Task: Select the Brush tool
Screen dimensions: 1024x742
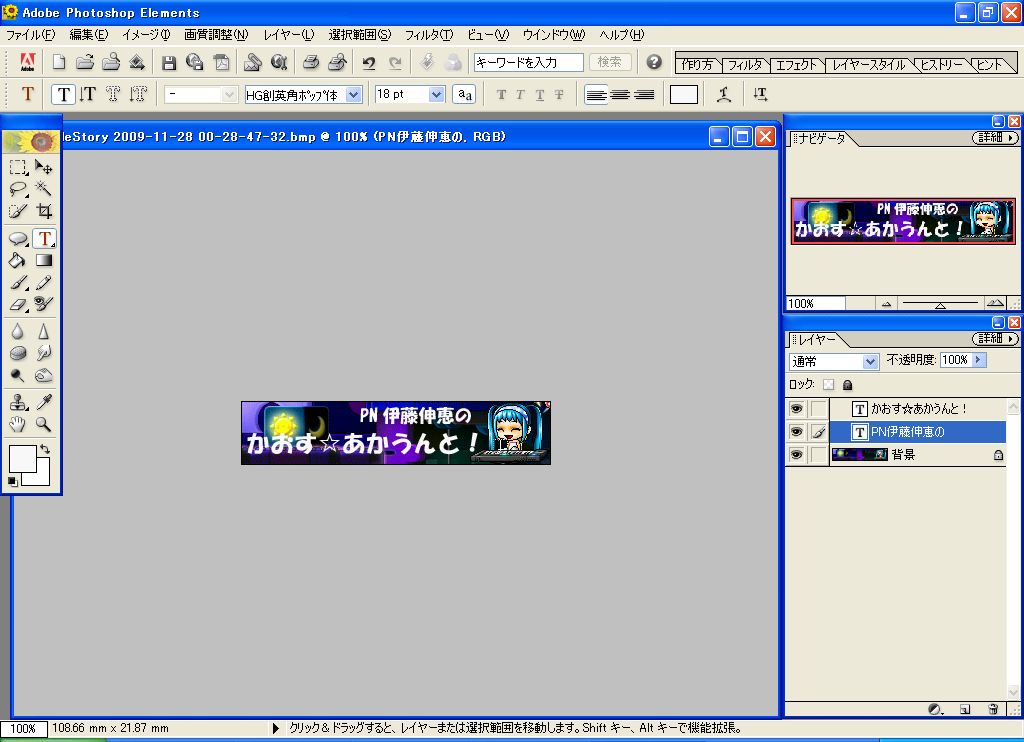Action: click(18, 282)
